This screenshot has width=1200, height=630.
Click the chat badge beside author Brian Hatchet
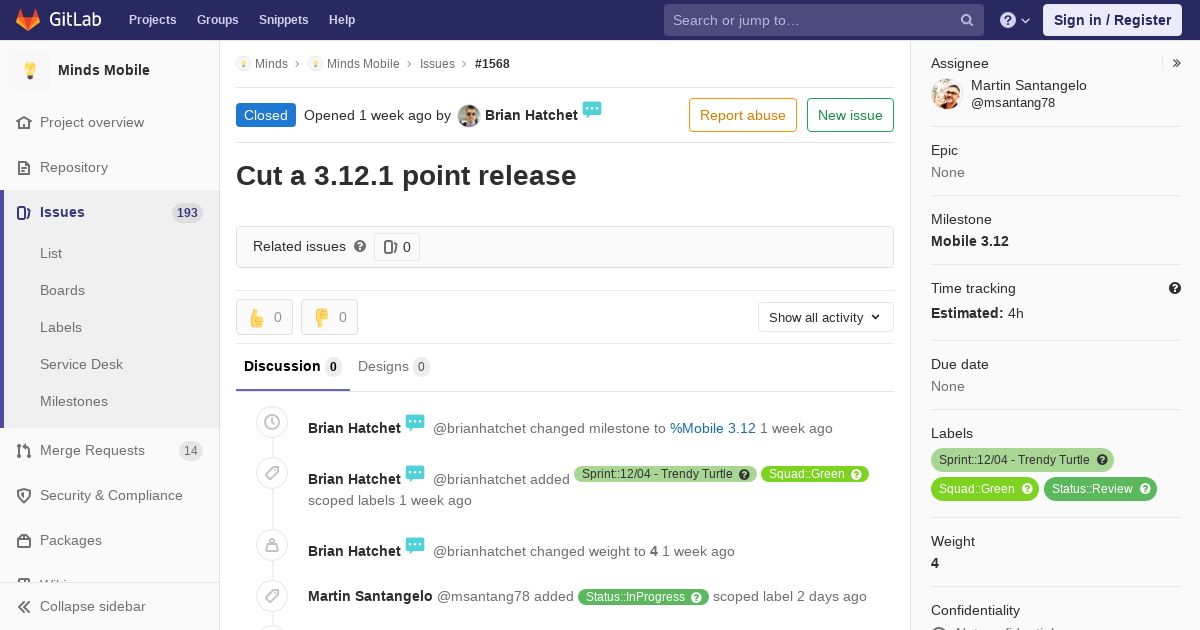pyautogui.click(x=592, y=109)
